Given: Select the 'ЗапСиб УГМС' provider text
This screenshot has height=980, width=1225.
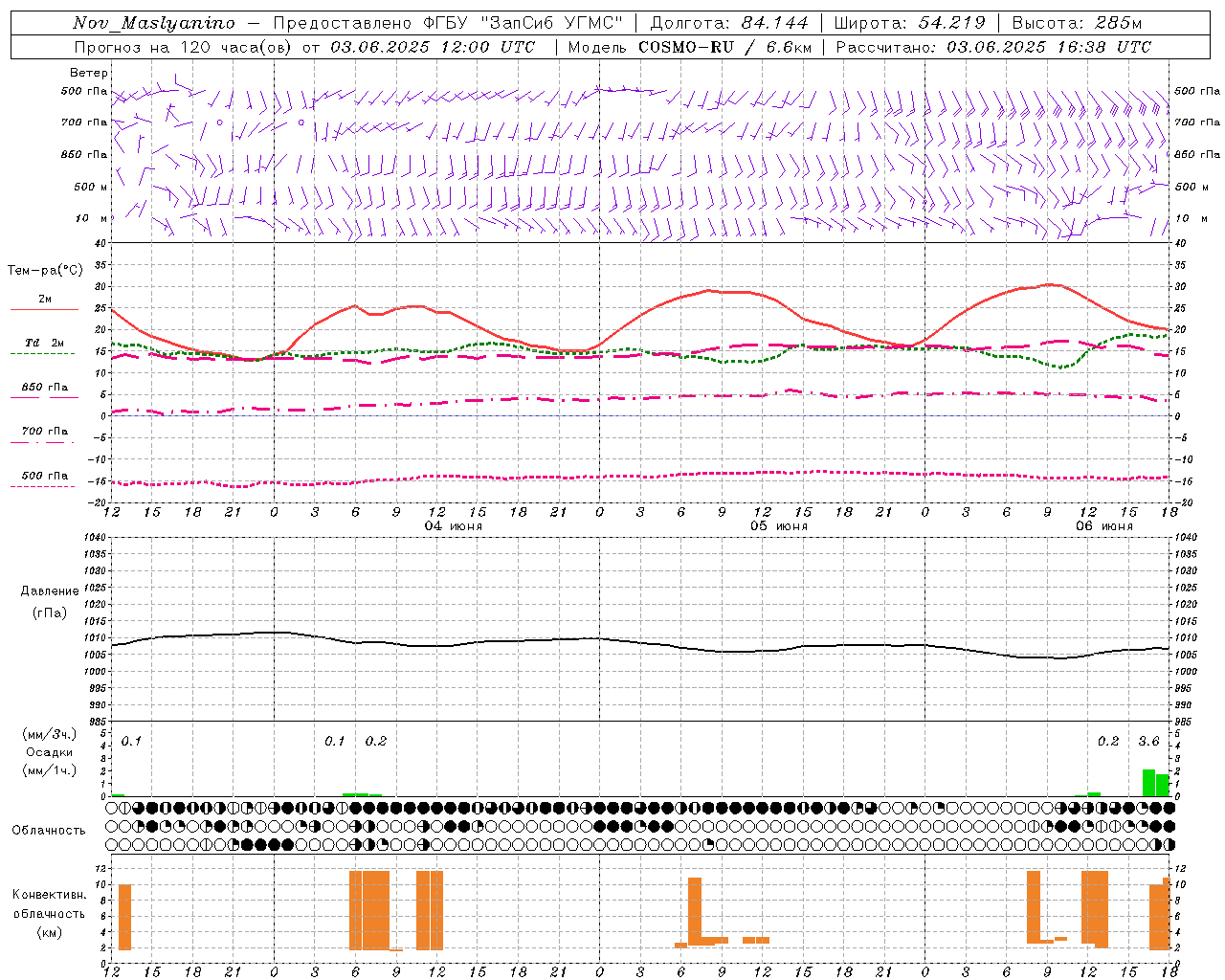Looking at the screenshot, I should [551, 23].
